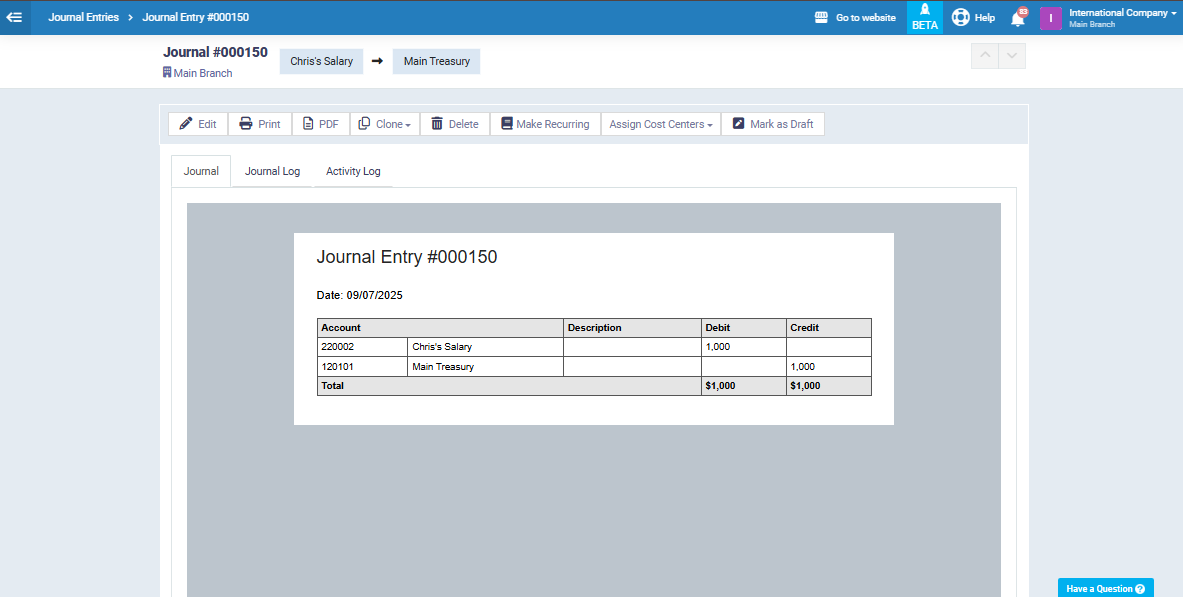
Task: Go to previous journal with up arrow
Action: point(985,57)
